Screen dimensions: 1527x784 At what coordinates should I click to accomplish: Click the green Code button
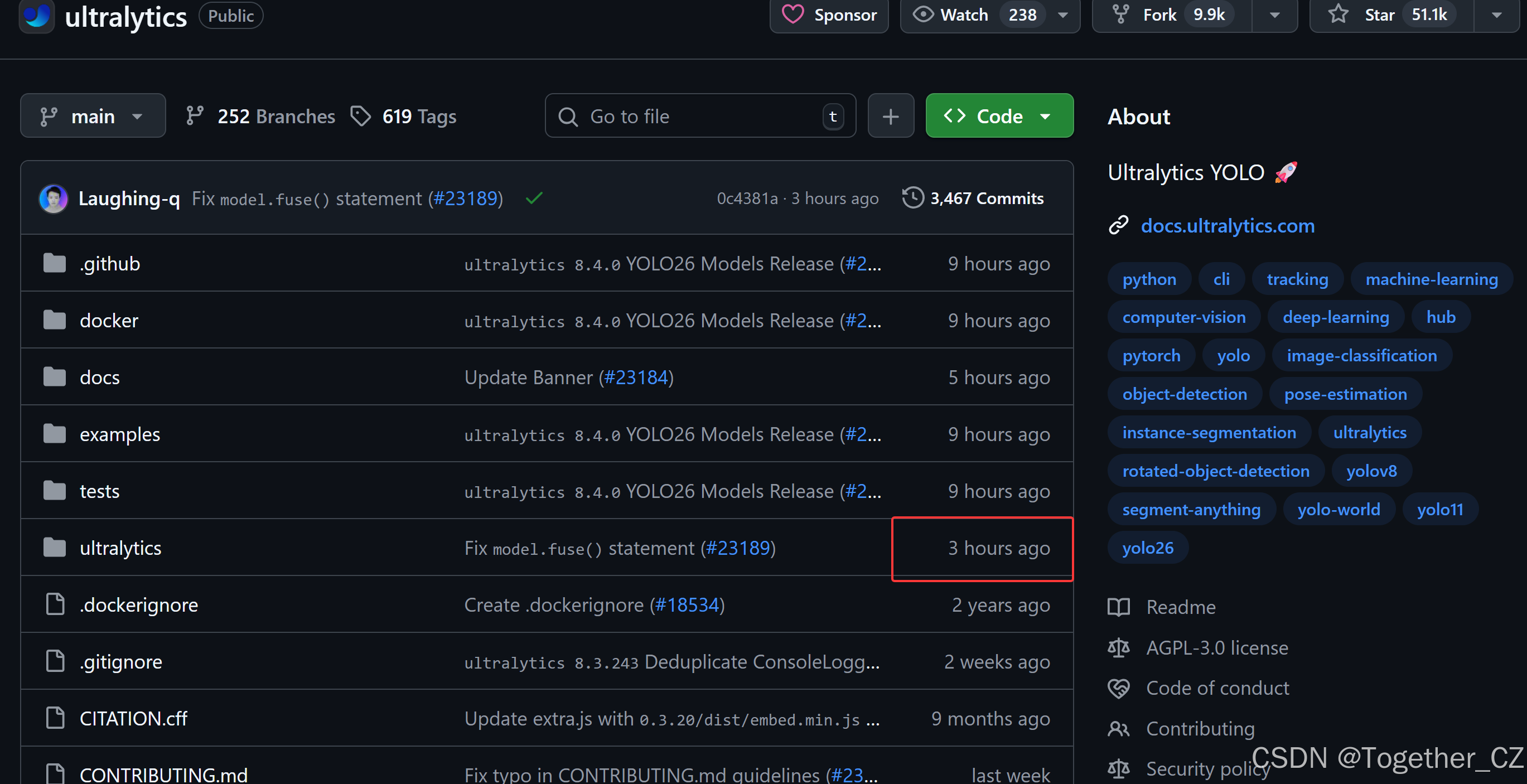[x=999, y=116]
